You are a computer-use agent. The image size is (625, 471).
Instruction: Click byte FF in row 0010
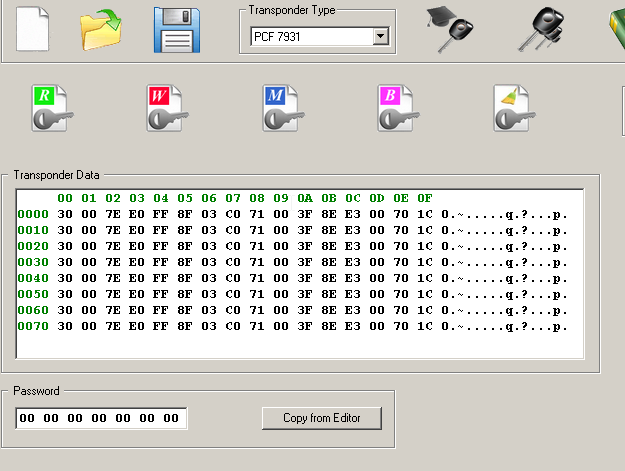(161, 230)
